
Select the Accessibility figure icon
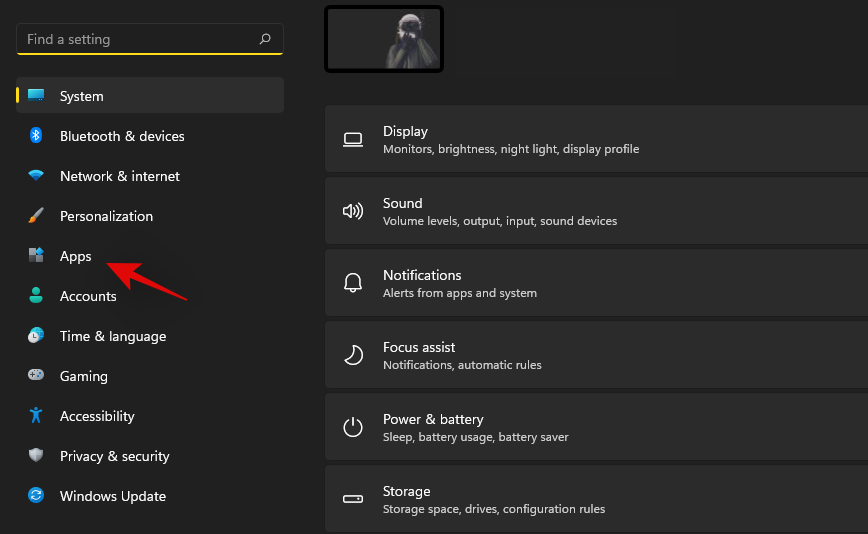click(x=36, y=416)
